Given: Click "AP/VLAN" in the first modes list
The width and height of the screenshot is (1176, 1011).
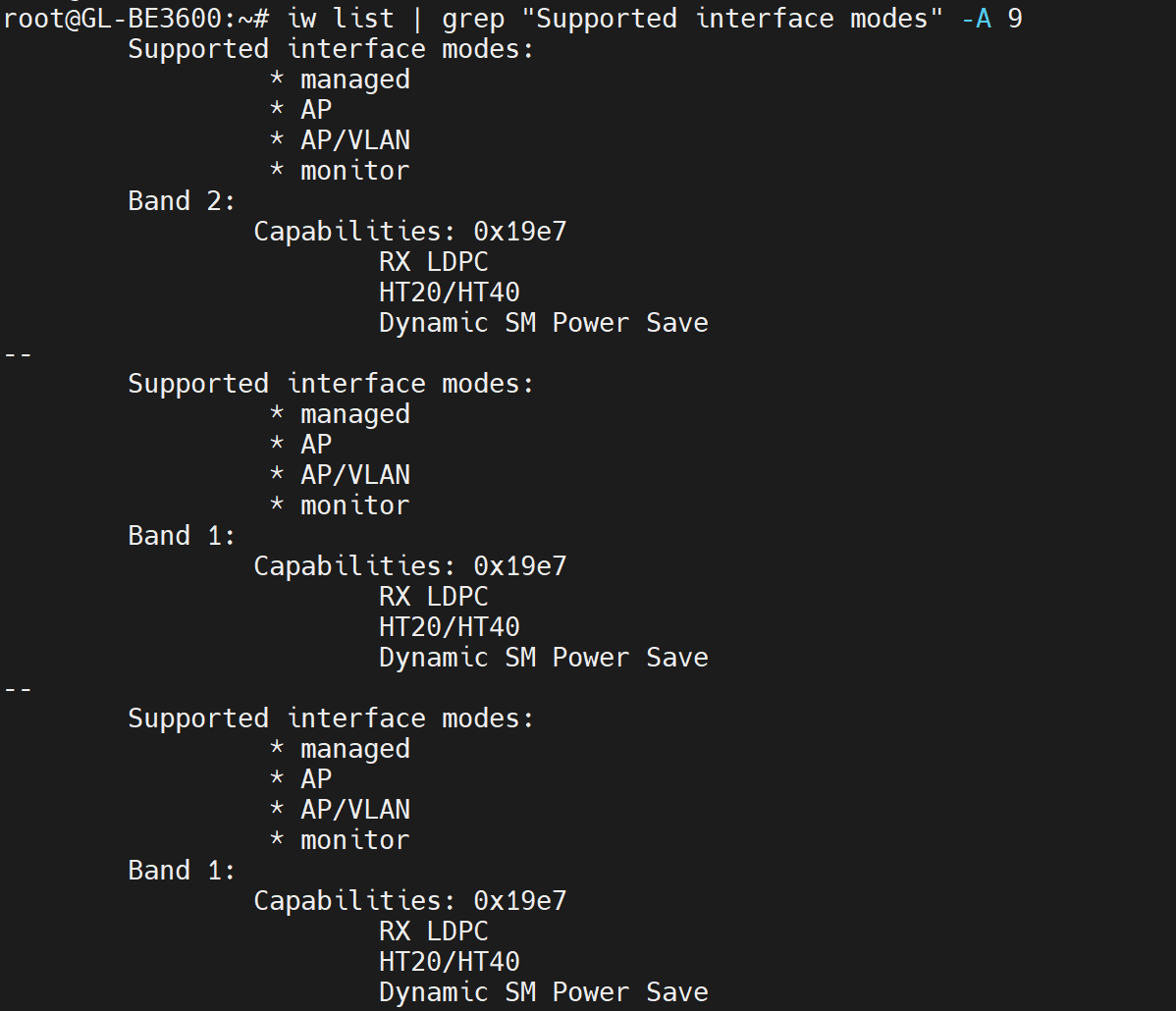Looking at the screenshot, I should [354, 140].
